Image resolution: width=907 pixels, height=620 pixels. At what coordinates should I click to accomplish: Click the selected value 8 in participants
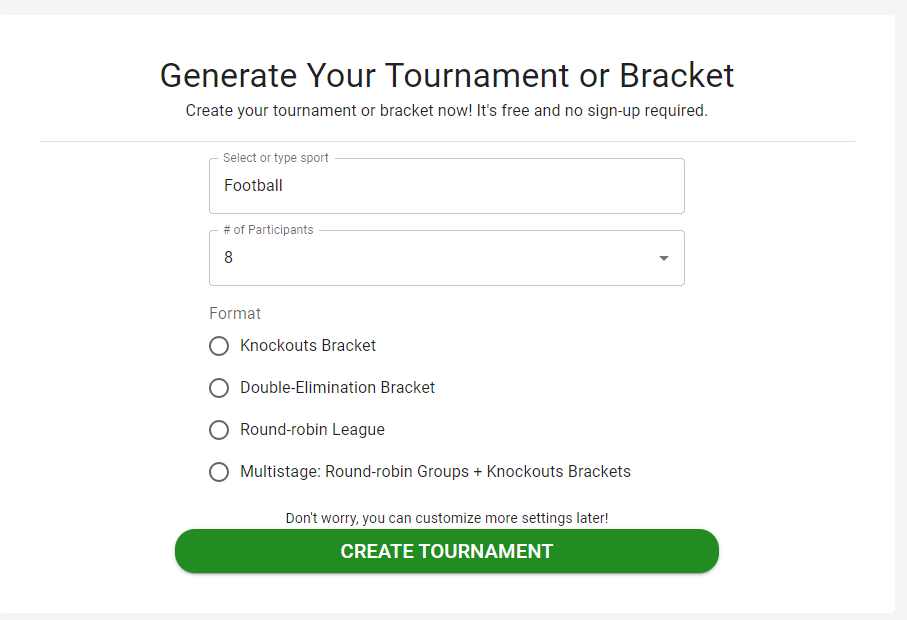(x=229, y=258)
